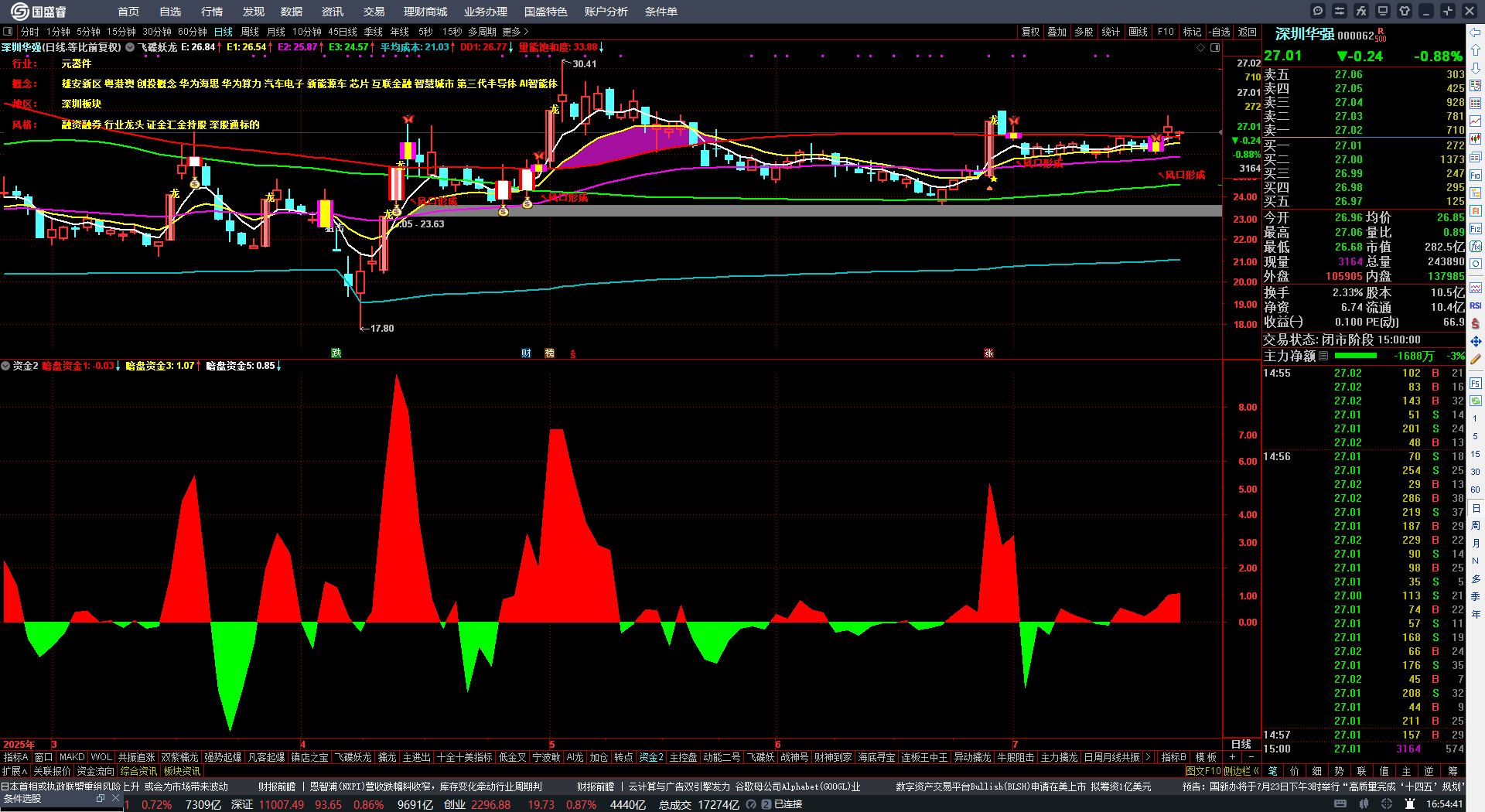Click the 7 month marker on time axis

[1015, 744]
